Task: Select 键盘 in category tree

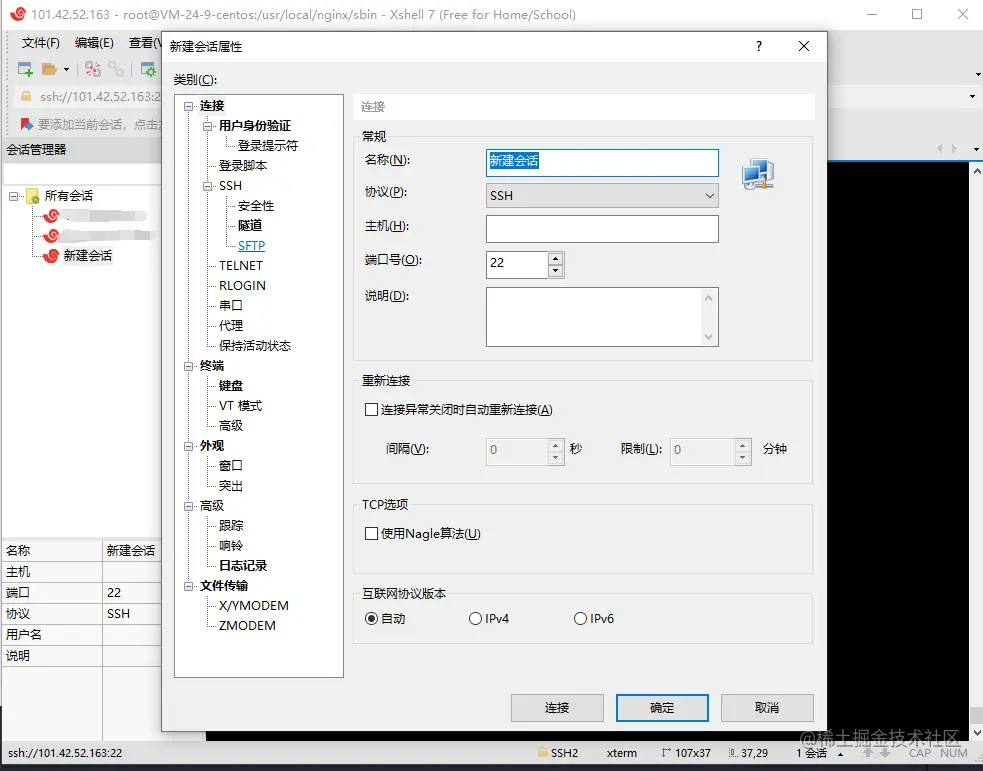Action: click(x=231, y=386)
